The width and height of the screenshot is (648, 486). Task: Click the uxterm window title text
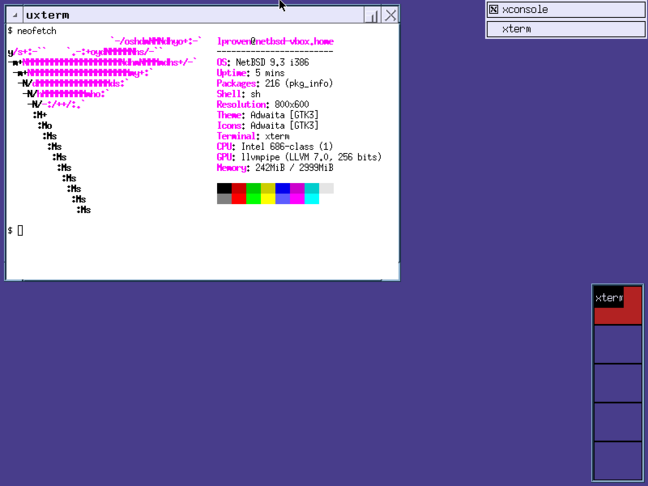coord(48,15)
